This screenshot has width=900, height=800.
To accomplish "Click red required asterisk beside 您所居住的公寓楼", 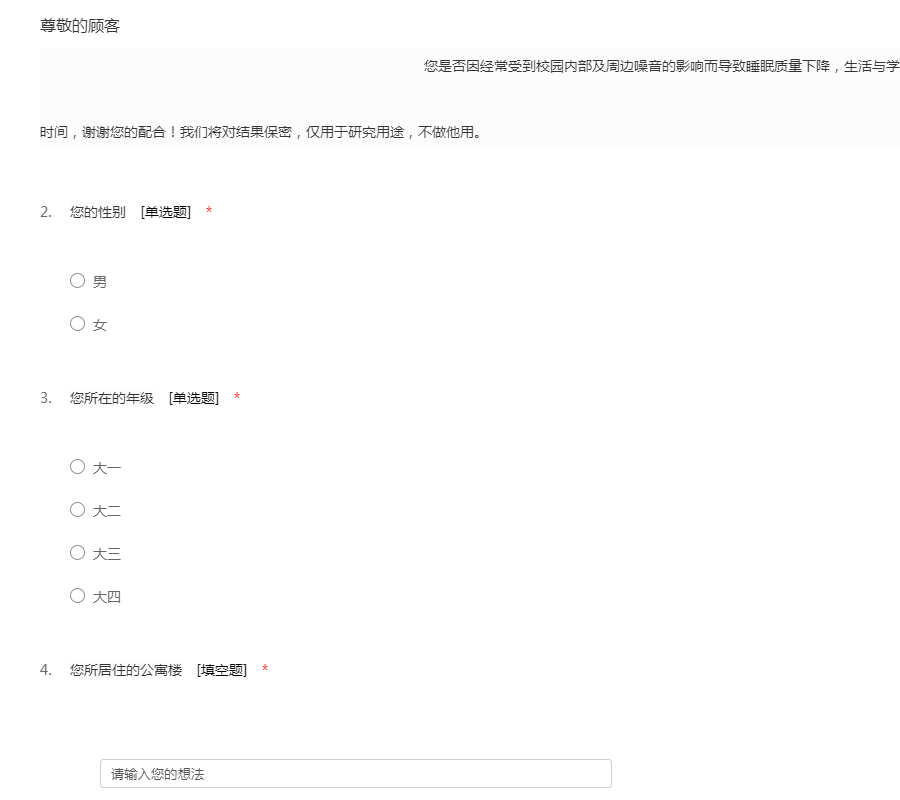I will 265,670.
